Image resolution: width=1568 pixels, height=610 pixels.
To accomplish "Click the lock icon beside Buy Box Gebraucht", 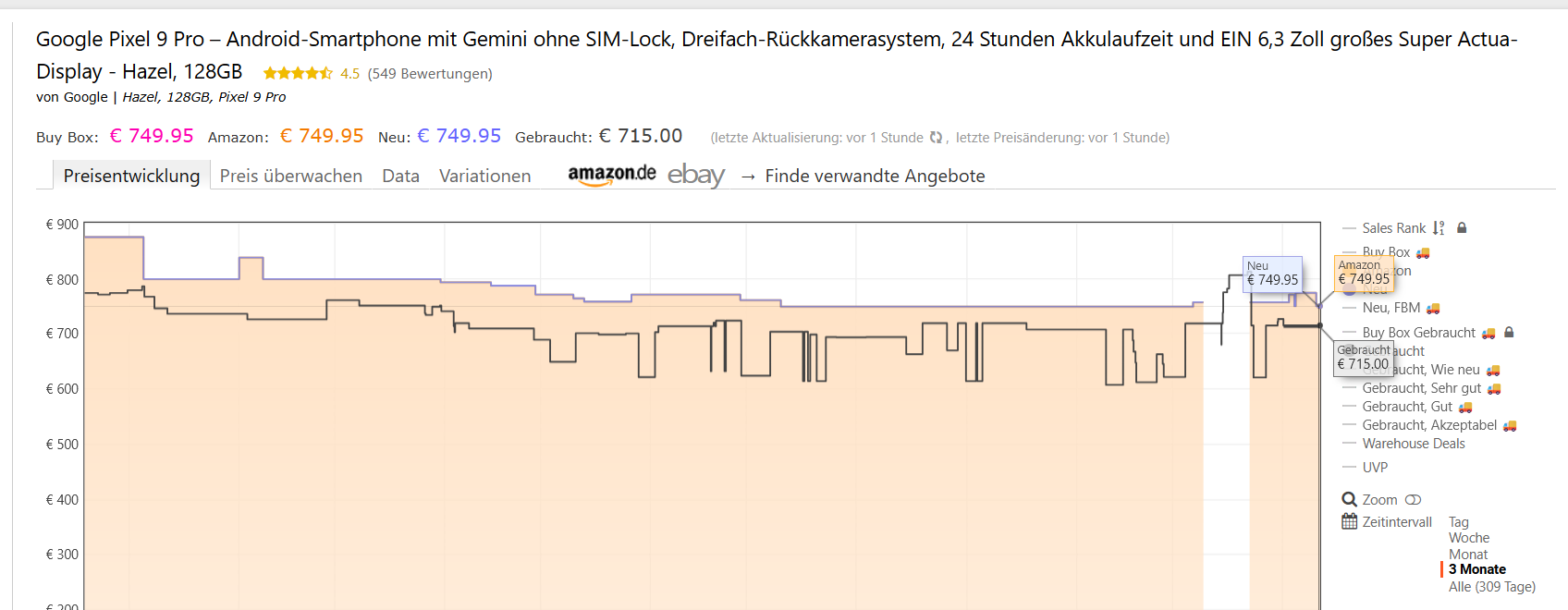I will [1509, 333].
